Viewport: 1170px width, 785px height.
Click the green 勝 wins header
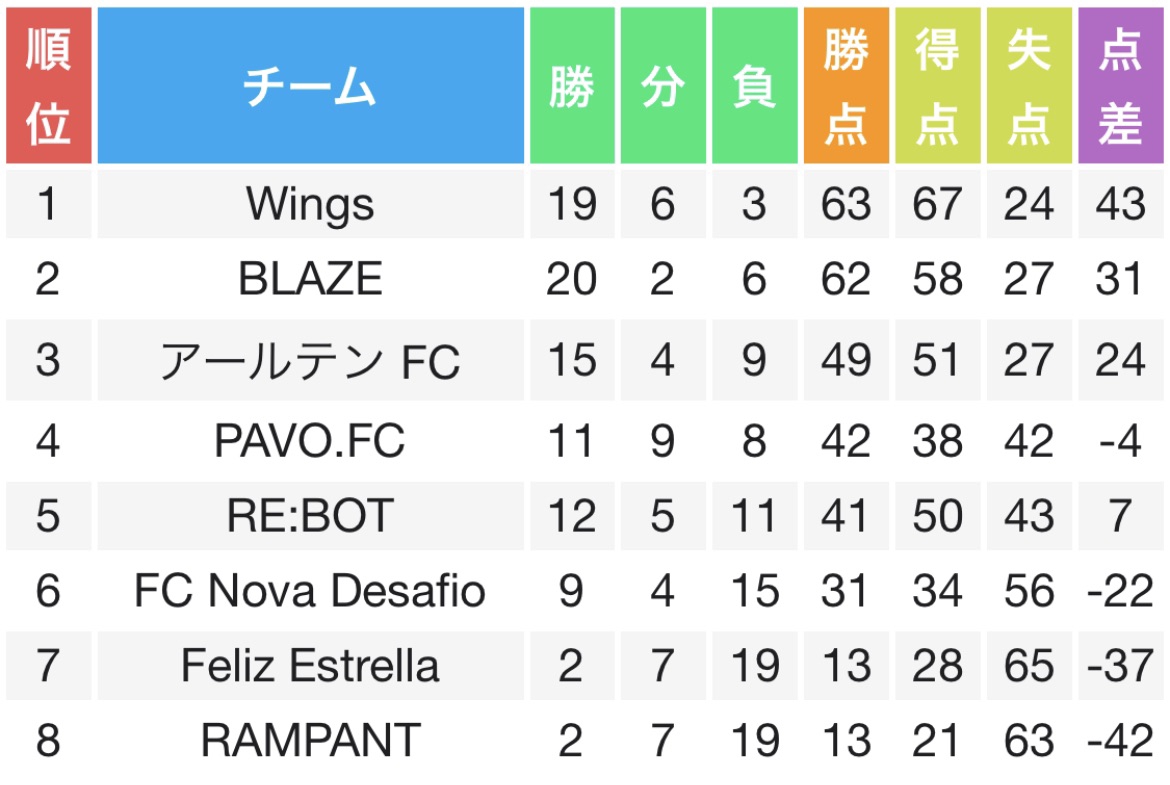[x=572, y=85]
